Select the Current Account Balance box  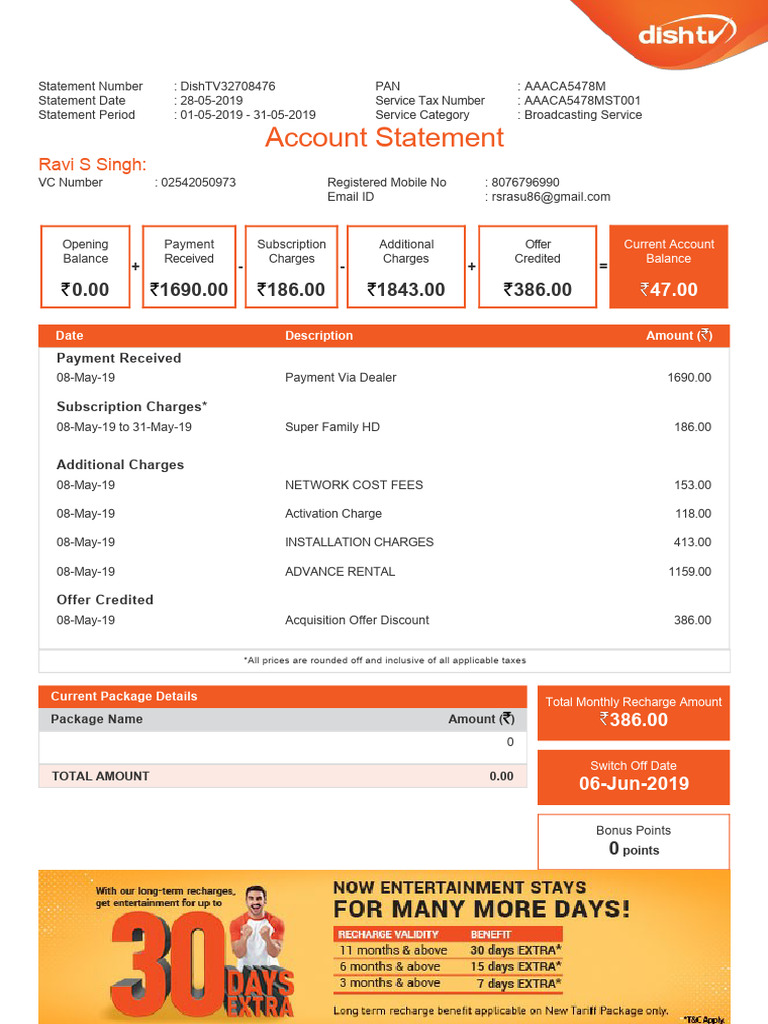[668, 266]
